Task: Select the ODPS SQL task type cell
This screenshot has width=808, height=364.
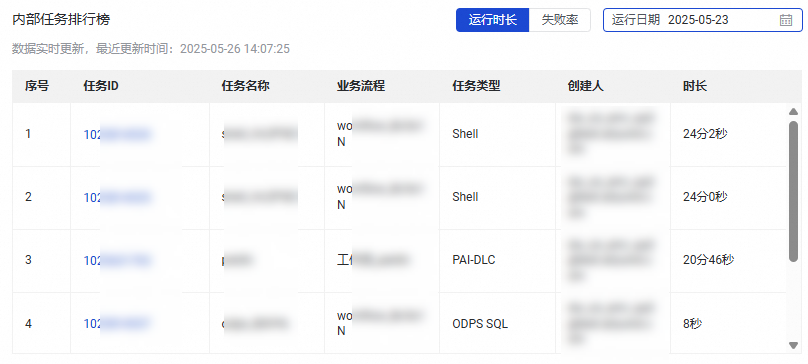Action: point(480,324)
